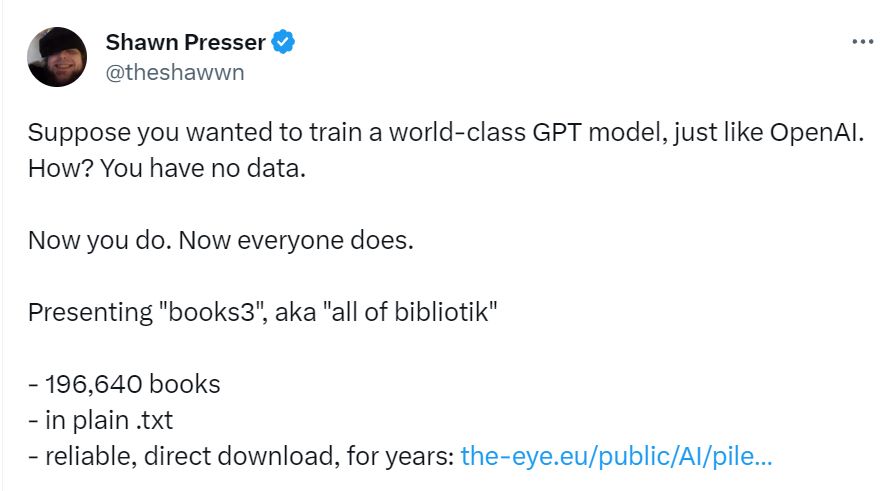Image resolution: width=886 pixels, height=491 pixels.
Task: Click the "- in plain .txt" bullet line
Action: (x=101, y=420)
